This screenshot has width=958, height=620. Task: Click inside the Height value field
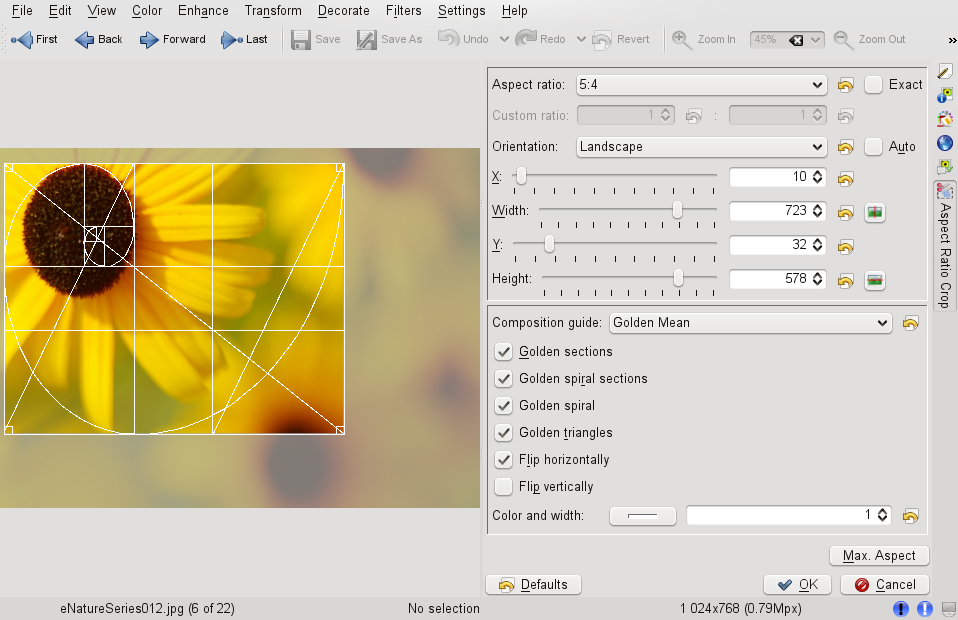click(x=770, y=279)
